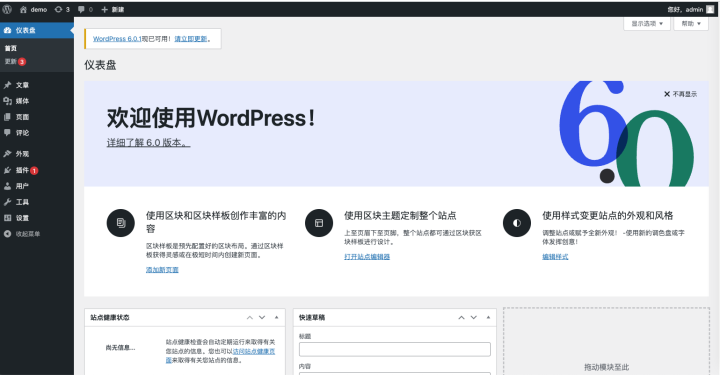Click the 仪表盘 page heading
720x375 pixels.
click(100, 65)
